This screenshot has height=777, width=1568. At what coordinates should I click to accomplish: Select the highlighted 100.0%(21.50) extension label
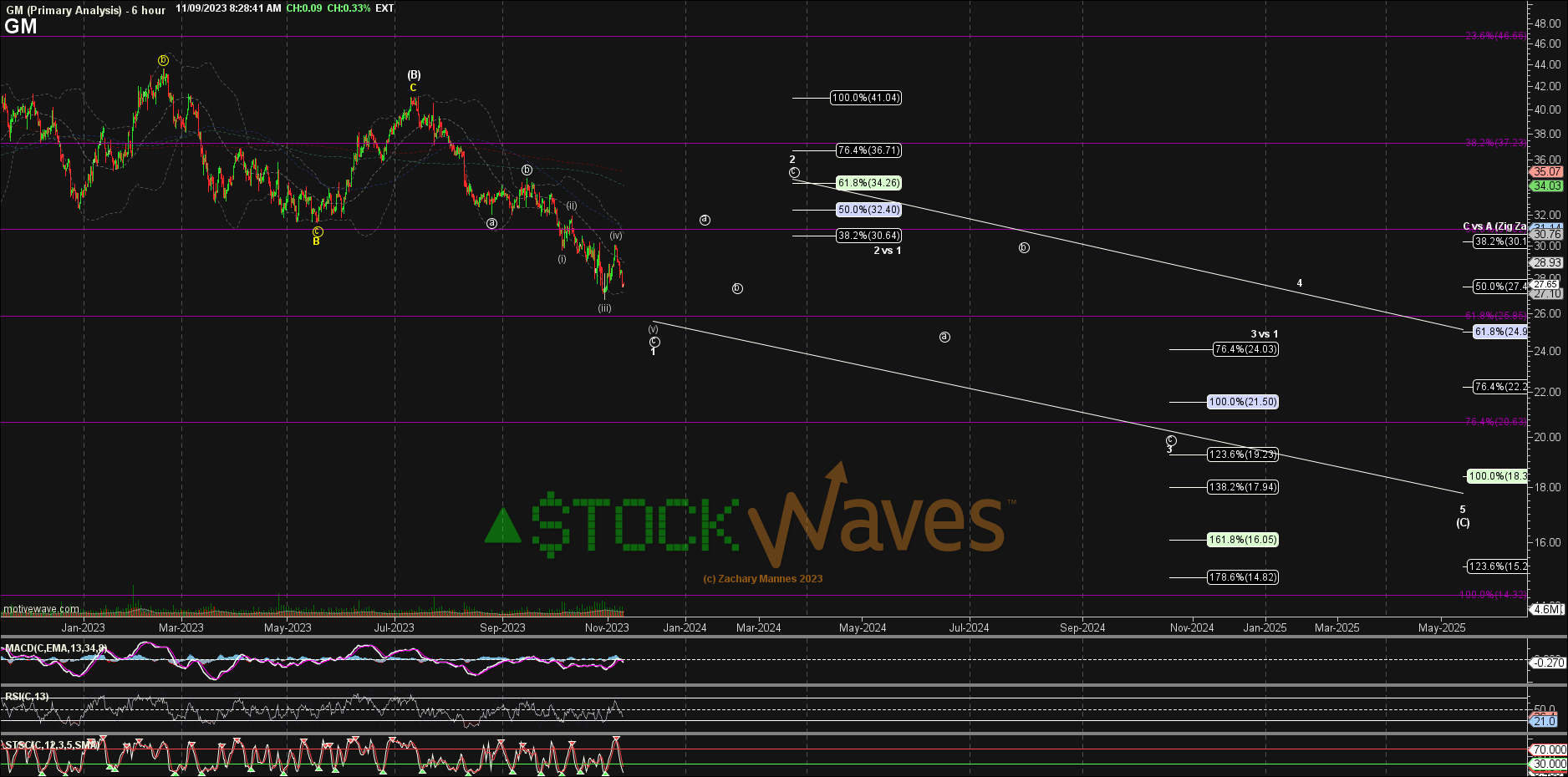click(x=1243, y=402)
